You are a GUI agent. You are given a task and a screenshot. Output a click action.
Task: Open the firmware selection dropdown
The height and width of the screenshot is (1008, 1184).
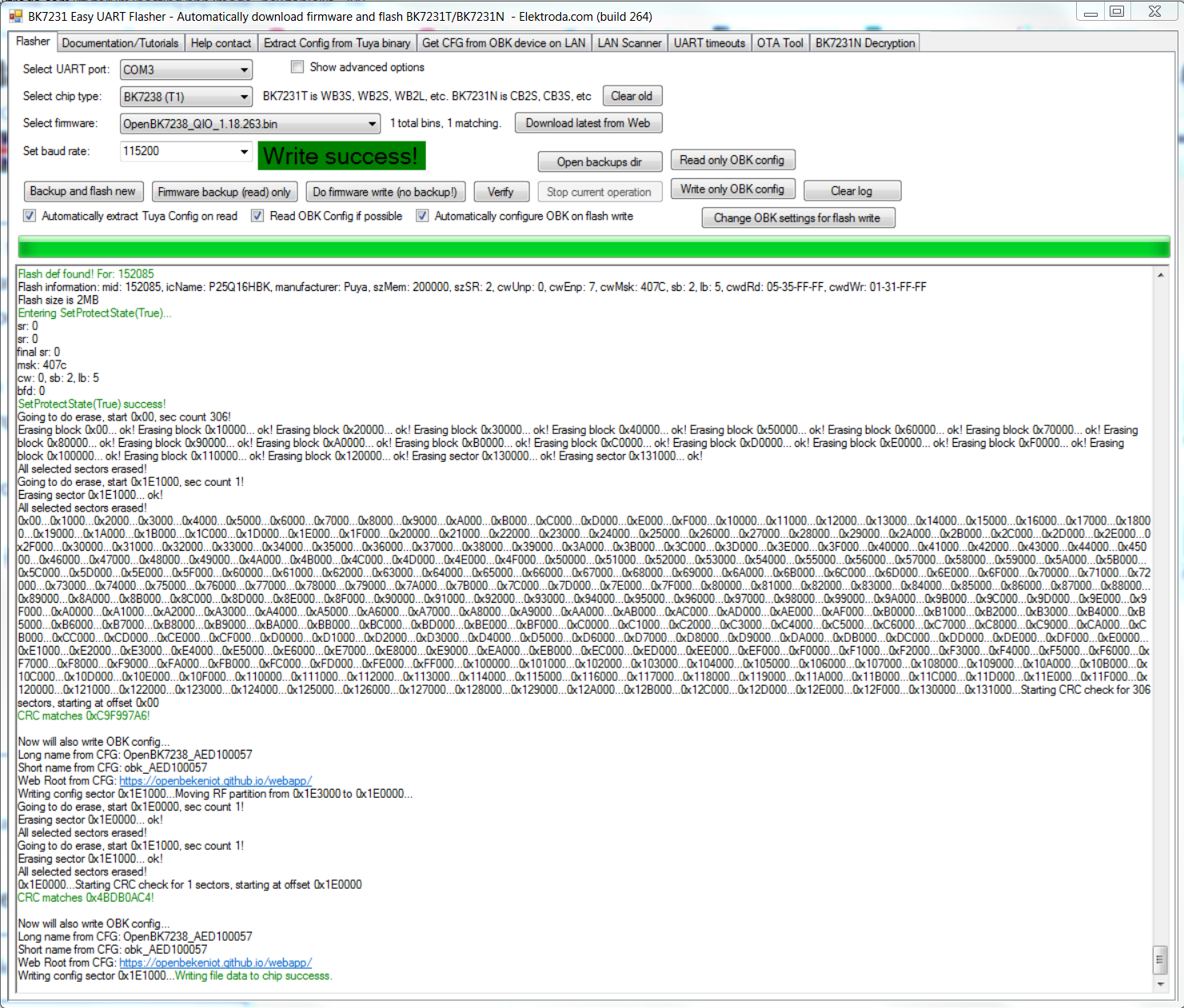pos(250,124)
